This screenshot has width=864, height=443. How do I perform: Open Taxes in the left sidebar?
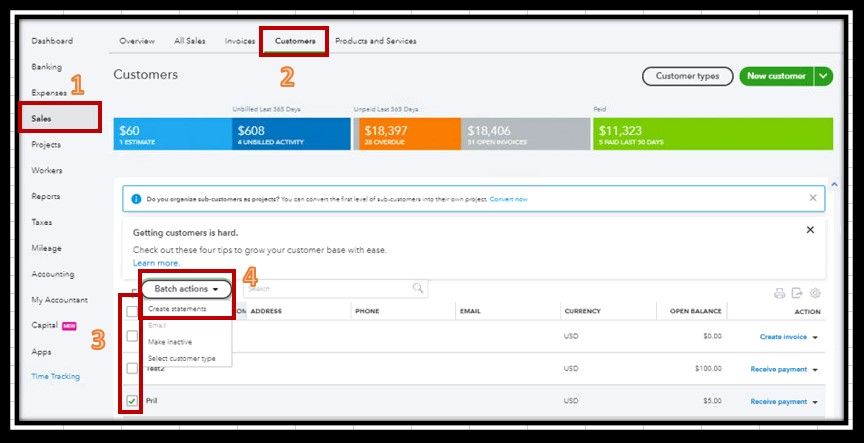tap(41, 222)
